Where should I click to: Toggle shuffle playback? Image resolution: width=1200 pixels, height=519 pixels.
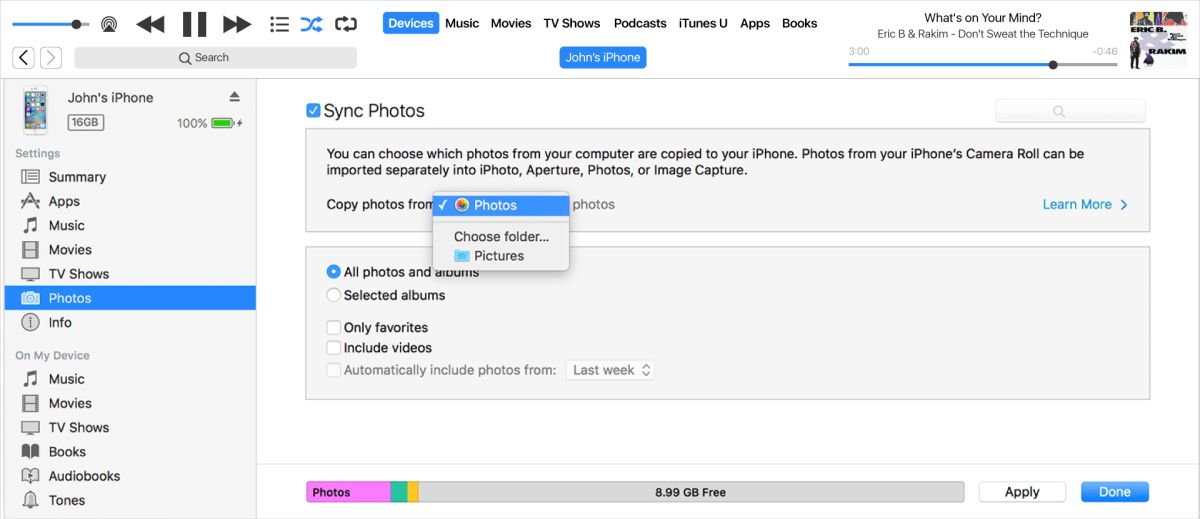pyautogui.click(x=311, y=24)
